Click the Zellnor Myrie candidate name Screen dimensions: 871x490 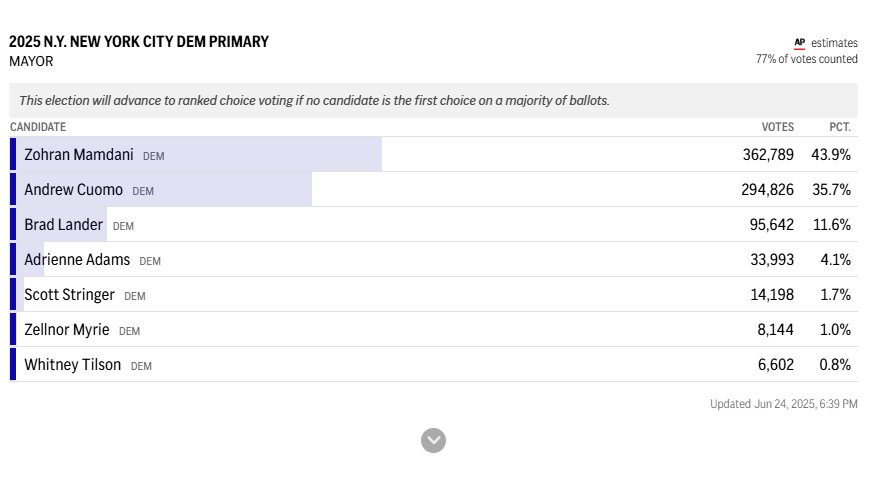(67, 330)
